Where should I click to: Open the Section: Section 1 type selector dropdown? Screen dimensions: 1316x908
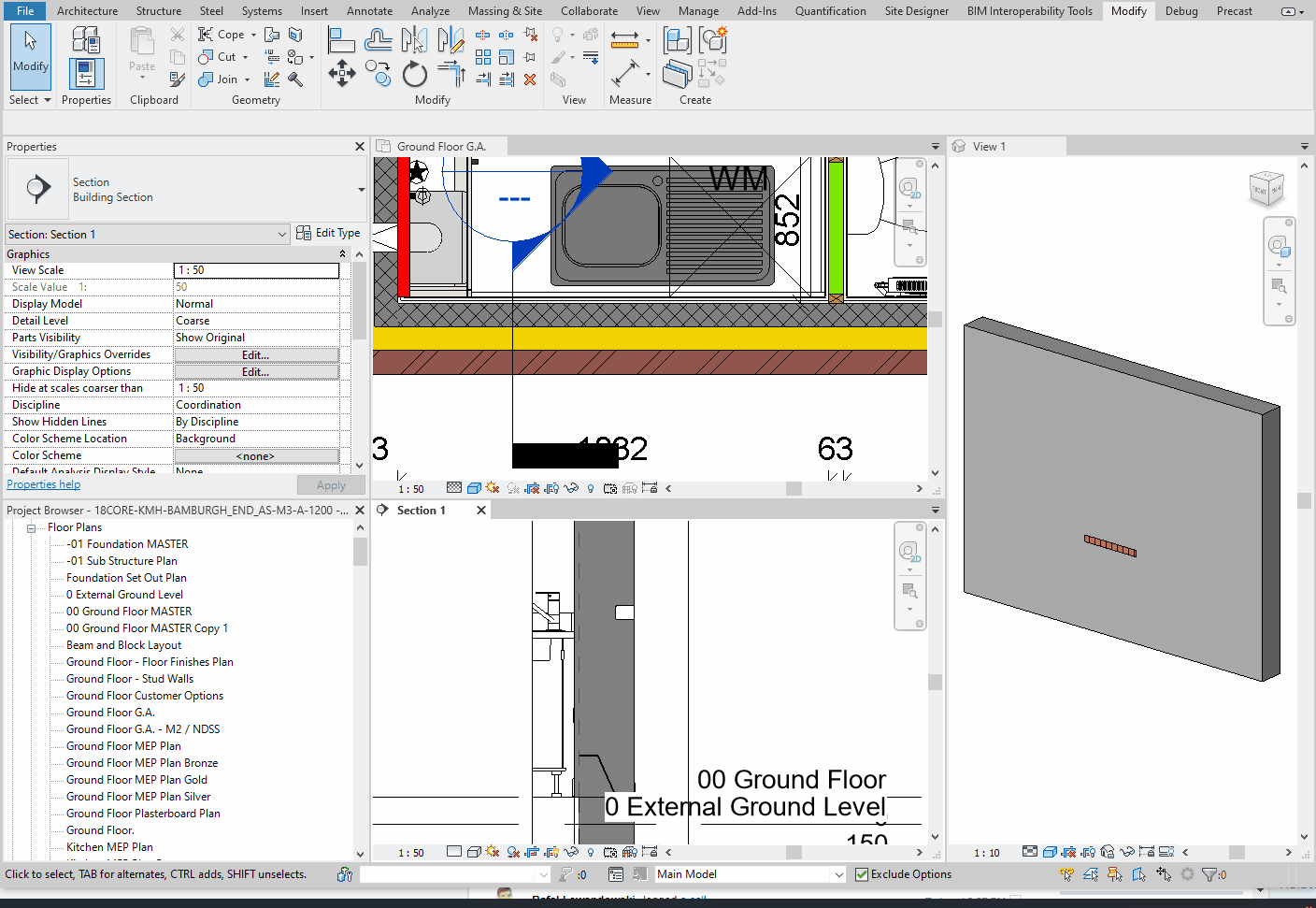coord(280,234)
